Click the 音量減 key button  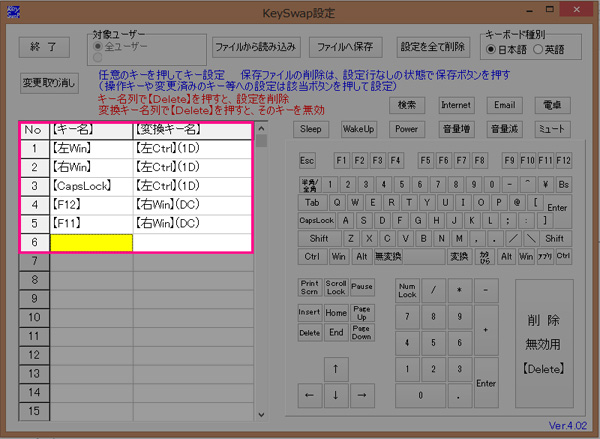coord(505,129)
